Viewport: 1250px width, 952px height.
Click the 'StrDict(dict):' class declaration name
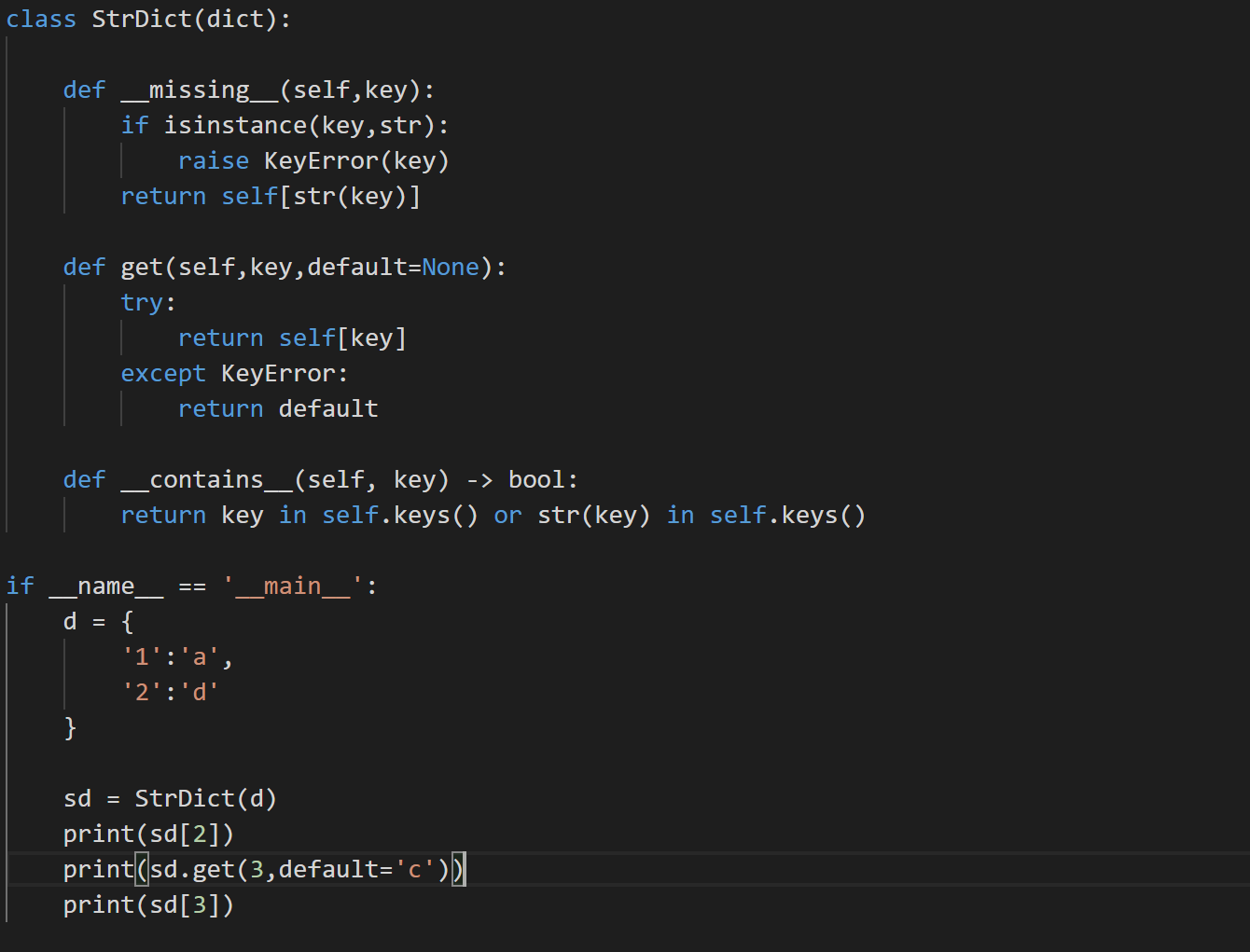(x=191, y=19)
